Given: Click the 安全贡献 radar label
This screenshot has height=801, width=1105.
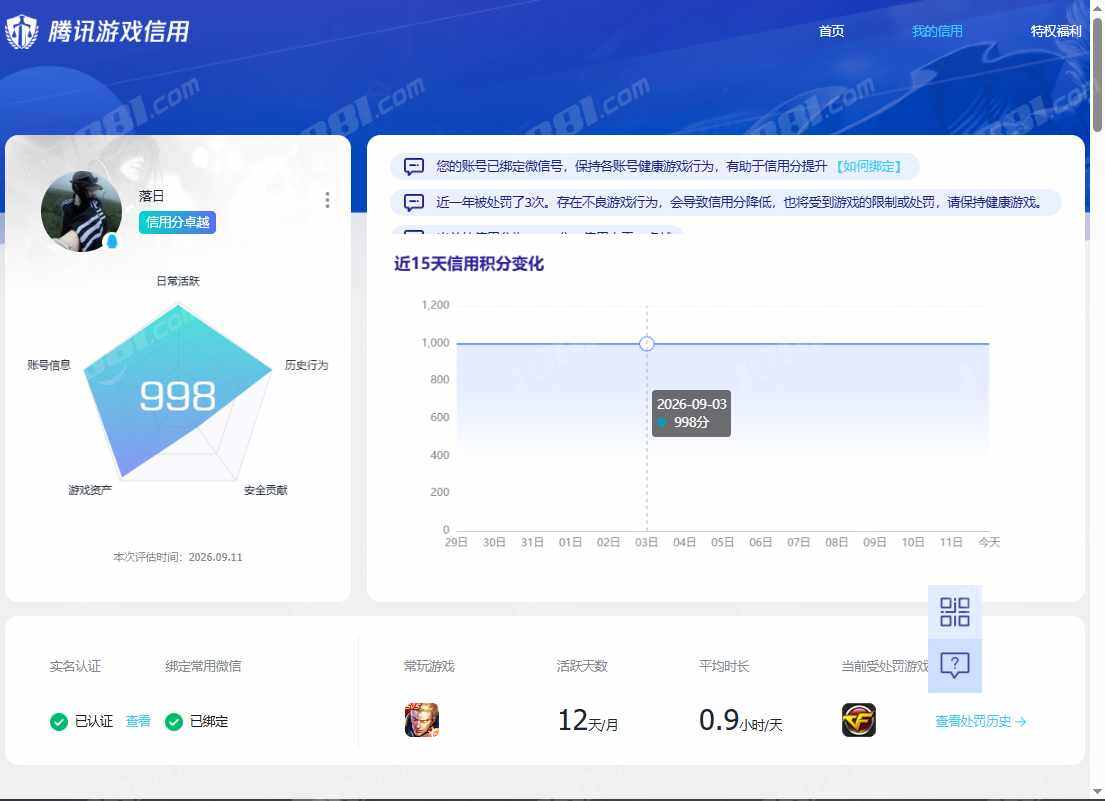Looking at the screenshot, I should (266, 490).
